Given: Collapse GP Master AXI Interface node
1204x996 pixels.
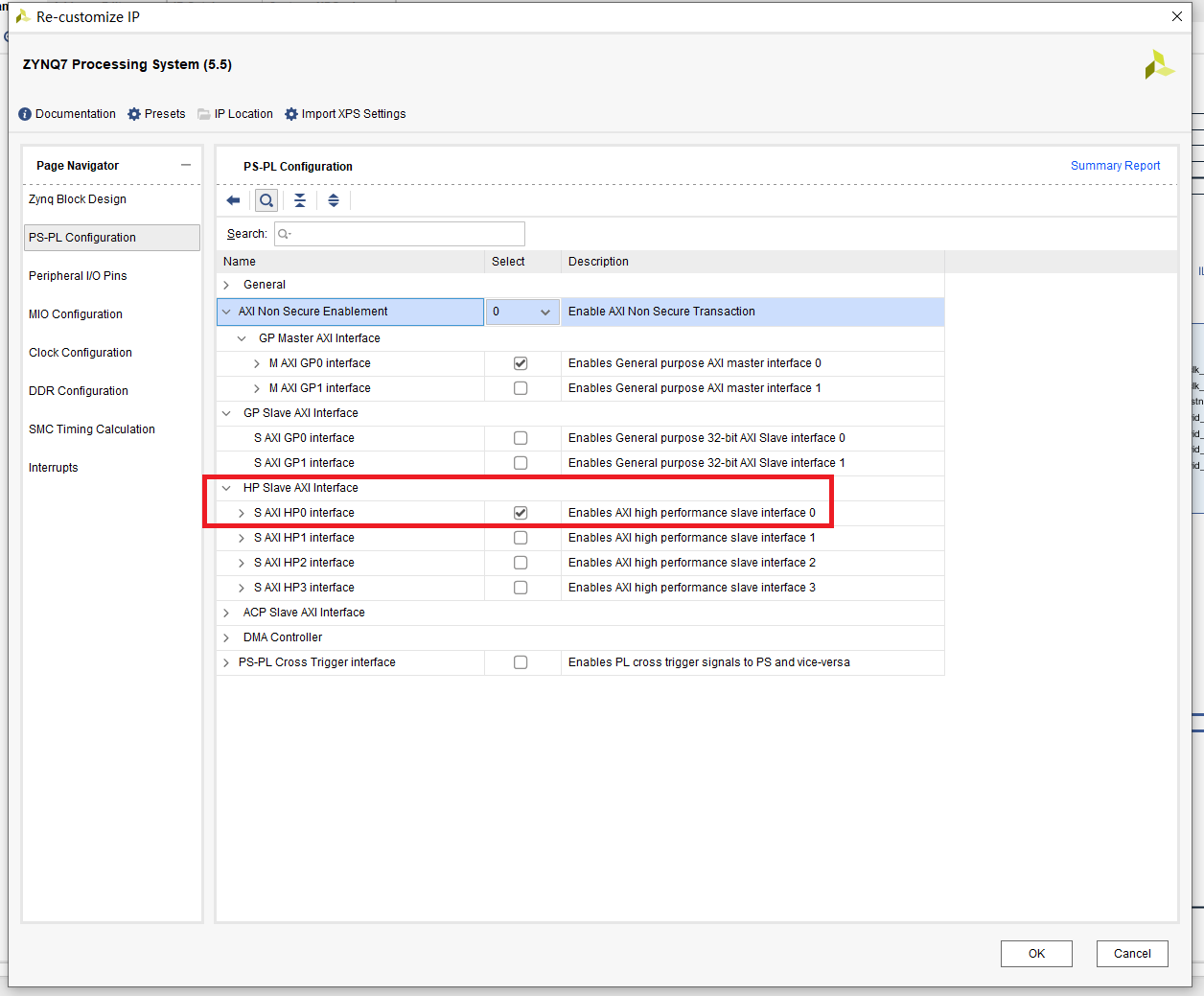Looking at the screenshot, I should point(242,338).
